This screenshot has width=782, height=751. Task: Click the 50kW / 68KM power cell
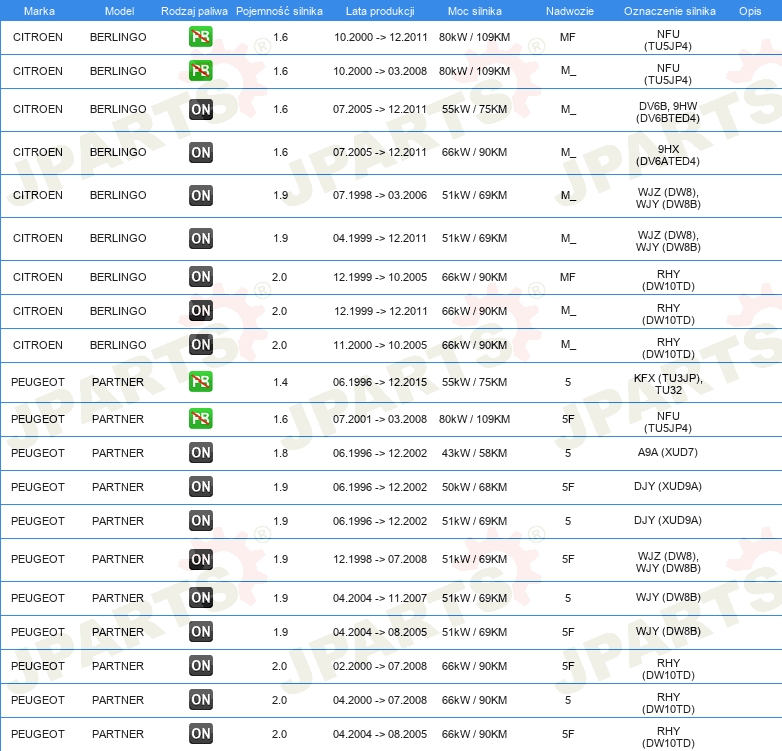[x=474, y=487]
